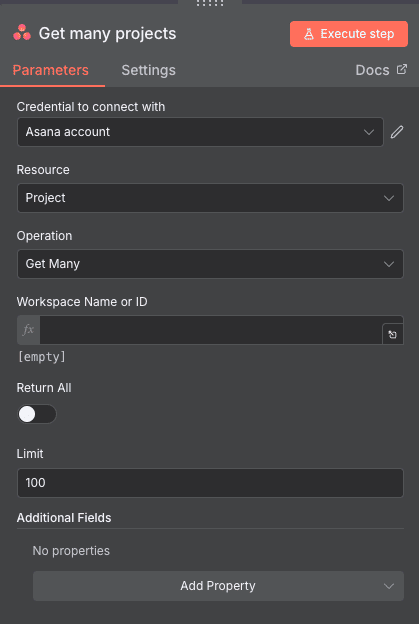
Task: Click the Credential to connect with label
Action: [x=91, y=107]
